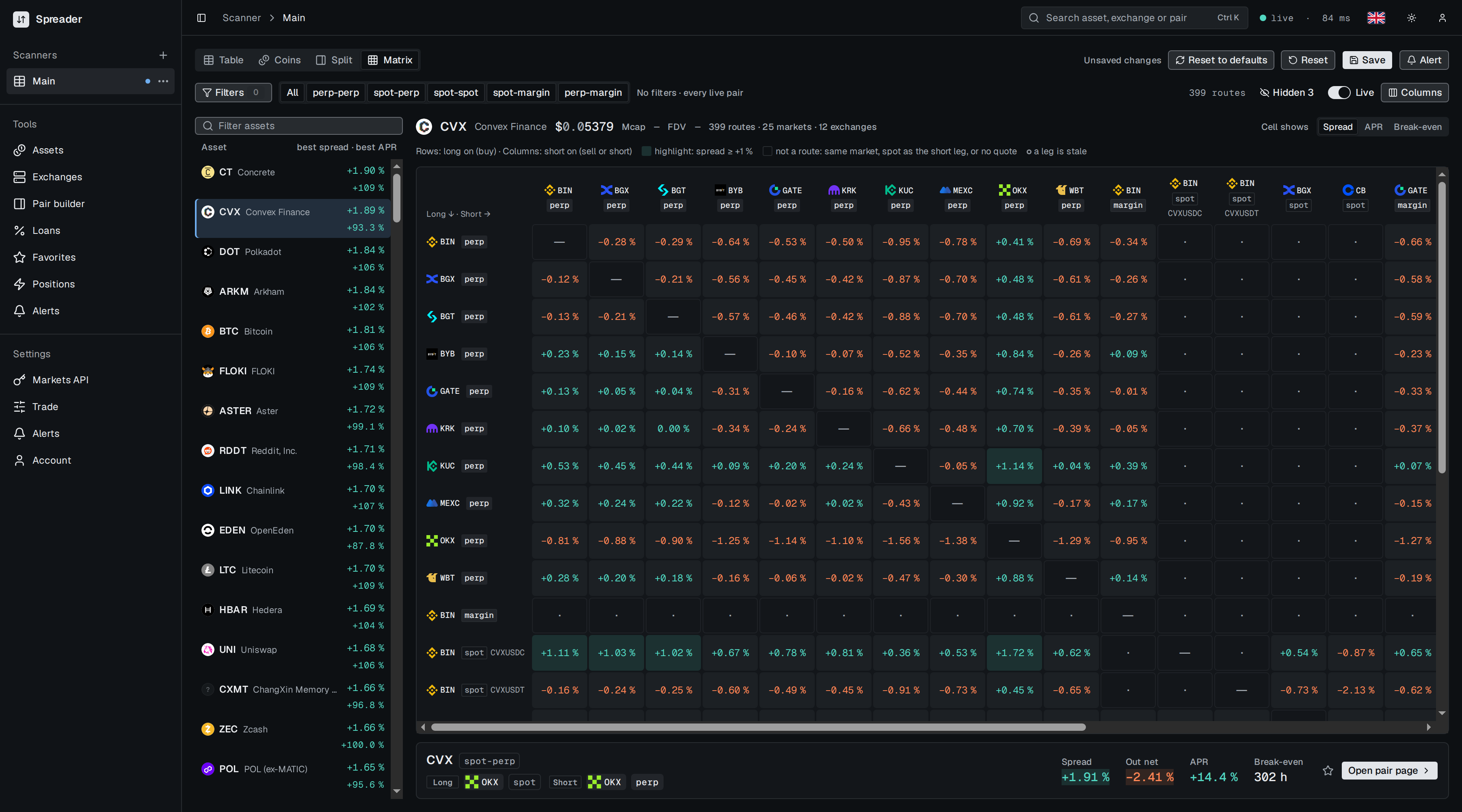Open Favorites in the sidebar

point(91,257)
